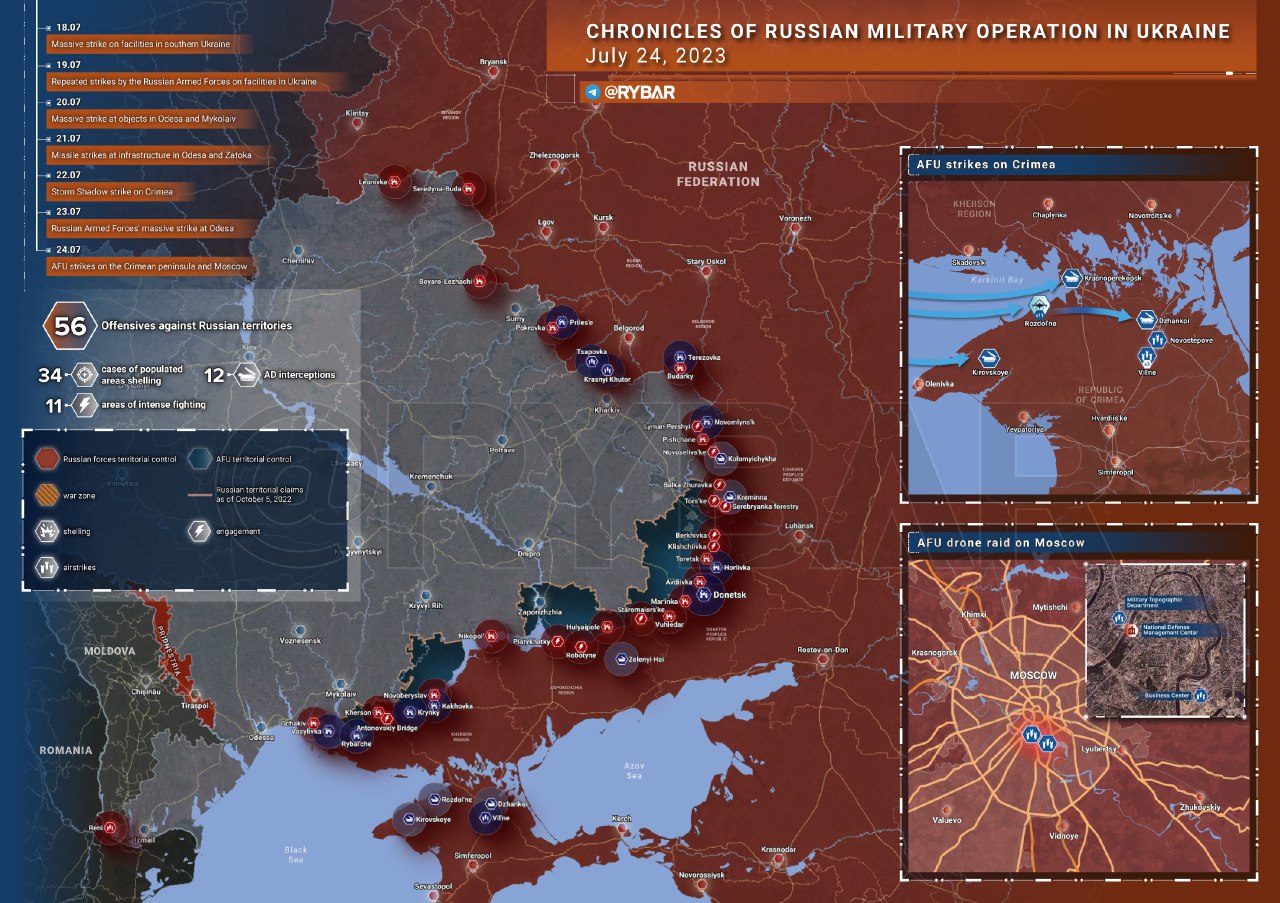Click the airstrikes icon in the legend
1280x903 pixels.
[x=46, y=566]
